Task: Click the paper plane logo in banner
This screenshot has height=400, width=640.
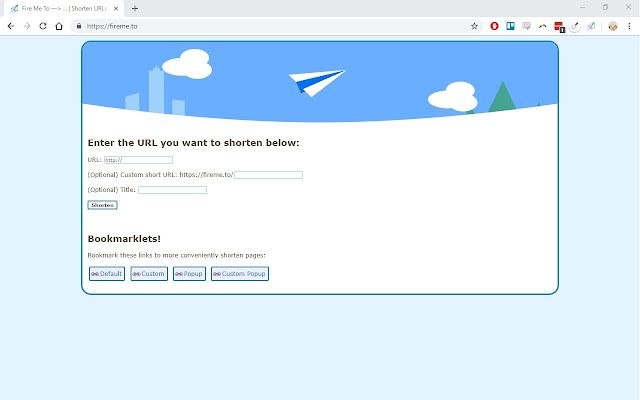Action: coord(317,83)
